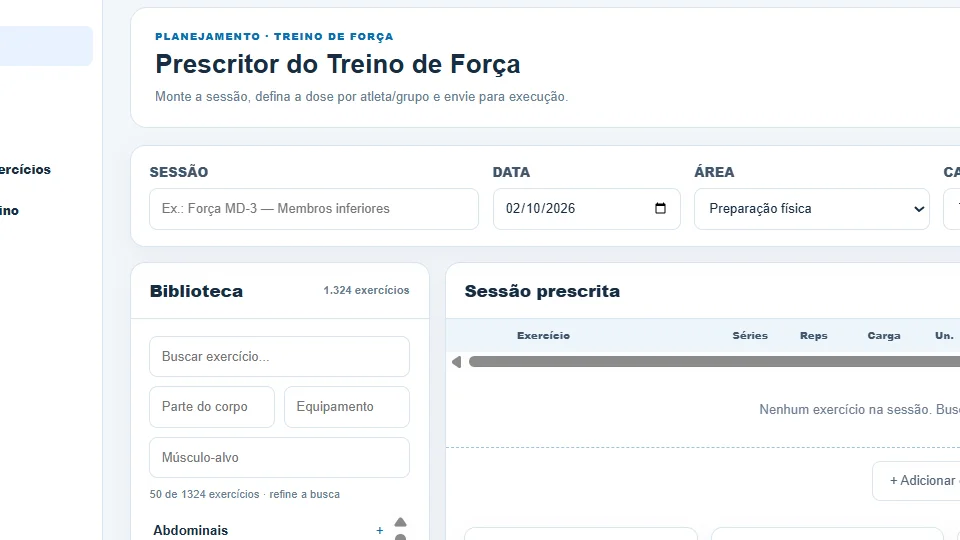The image size is (960, 540).
Task: Add the Abdominais exercise with the plus icon
Action: point(380,530)
